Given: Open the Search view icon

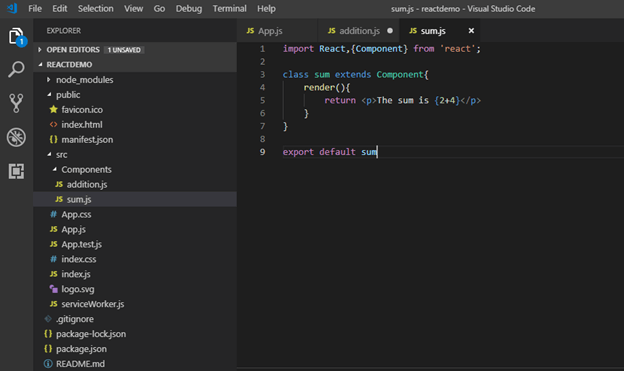Looking at the screenshot, I should click(16, 69).
